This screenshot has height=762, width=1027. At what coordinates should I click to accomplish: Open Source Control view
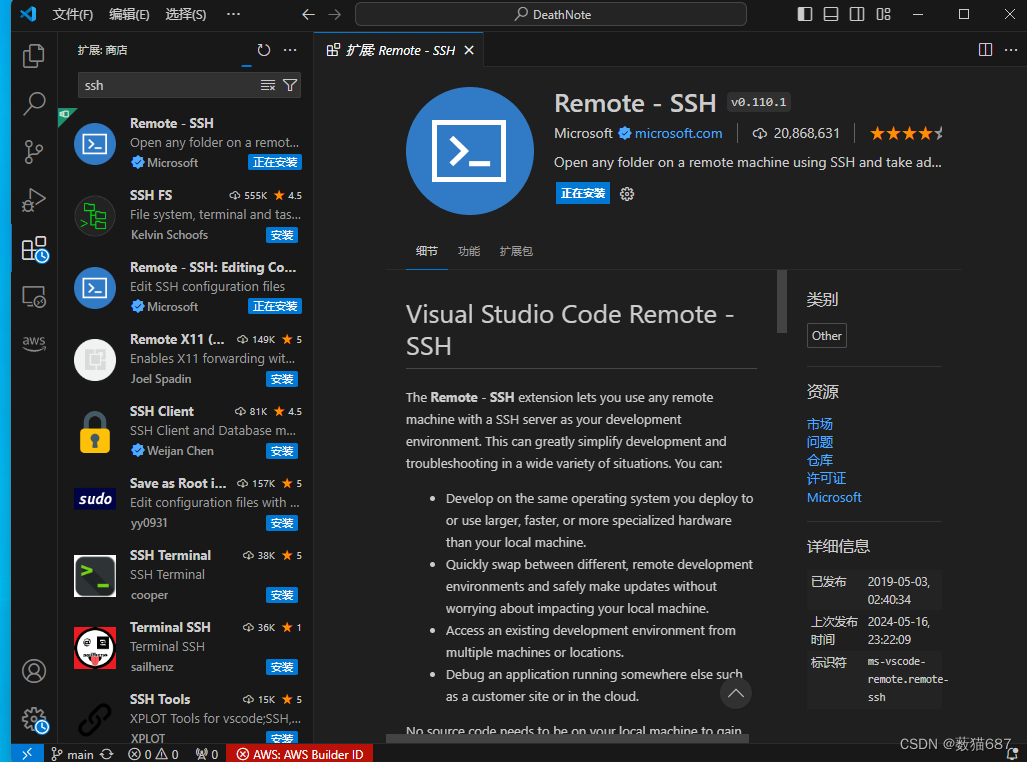(x=33, y=151)
